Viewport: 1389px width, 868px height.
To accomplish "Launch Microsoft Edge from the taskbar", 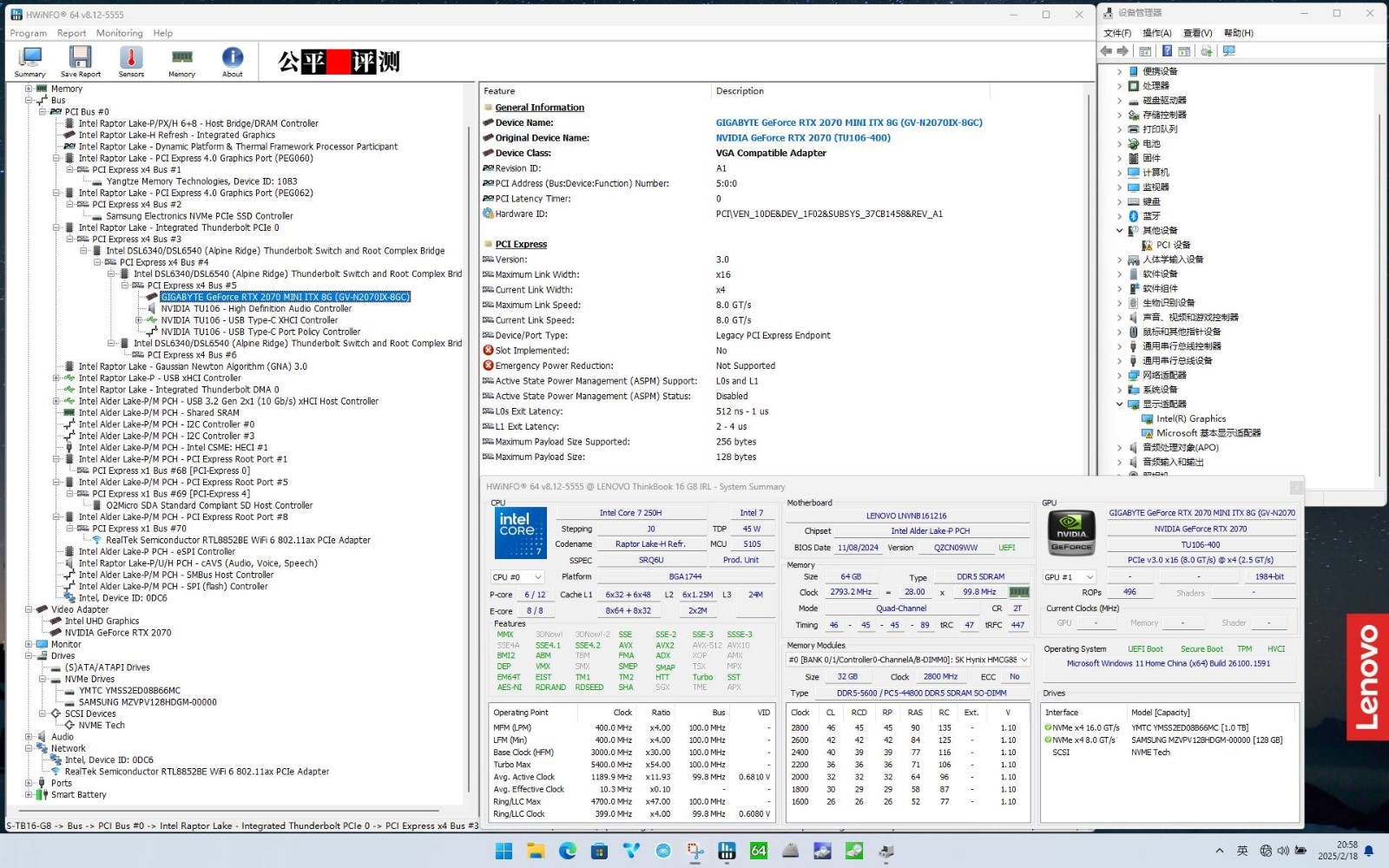I will (568, 851).
